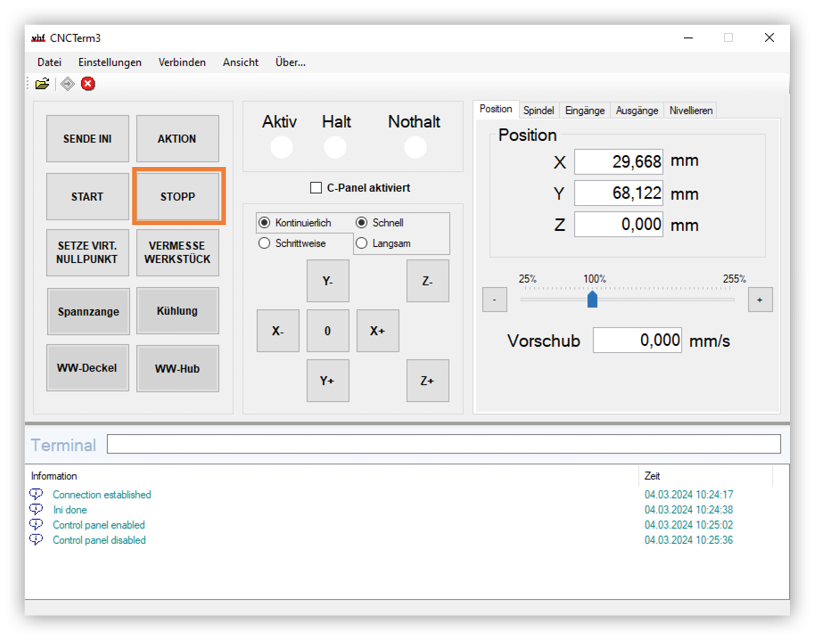Screen dimensions: 815x640
Task: Select the Langsam speed option
Action: [362, 243]
